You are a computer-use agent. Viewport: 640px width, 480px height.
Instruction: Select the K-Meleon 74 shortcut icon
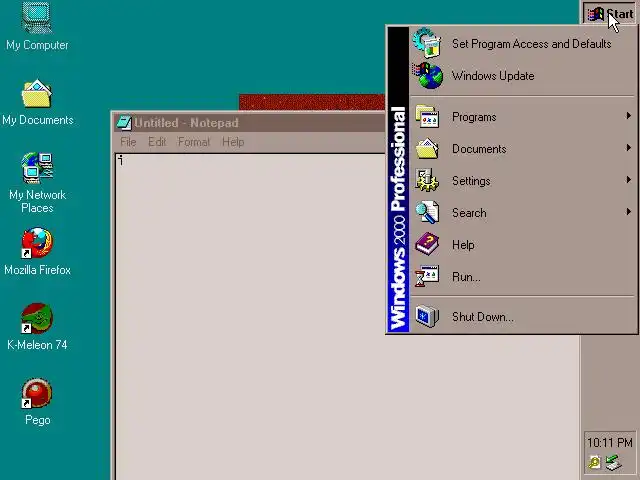tap(37, 318)
